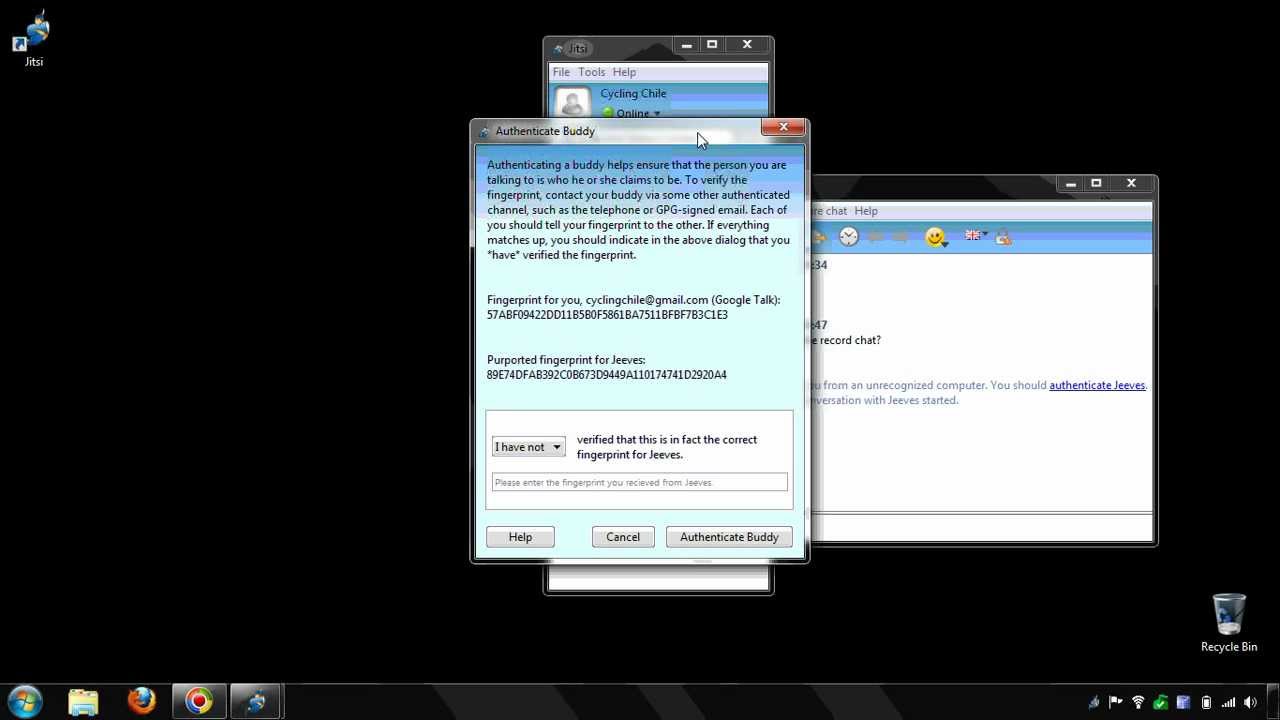Open network signal bars tray icon
Viewport: 1280px width, 720px height.
[x=1228, y=703]
